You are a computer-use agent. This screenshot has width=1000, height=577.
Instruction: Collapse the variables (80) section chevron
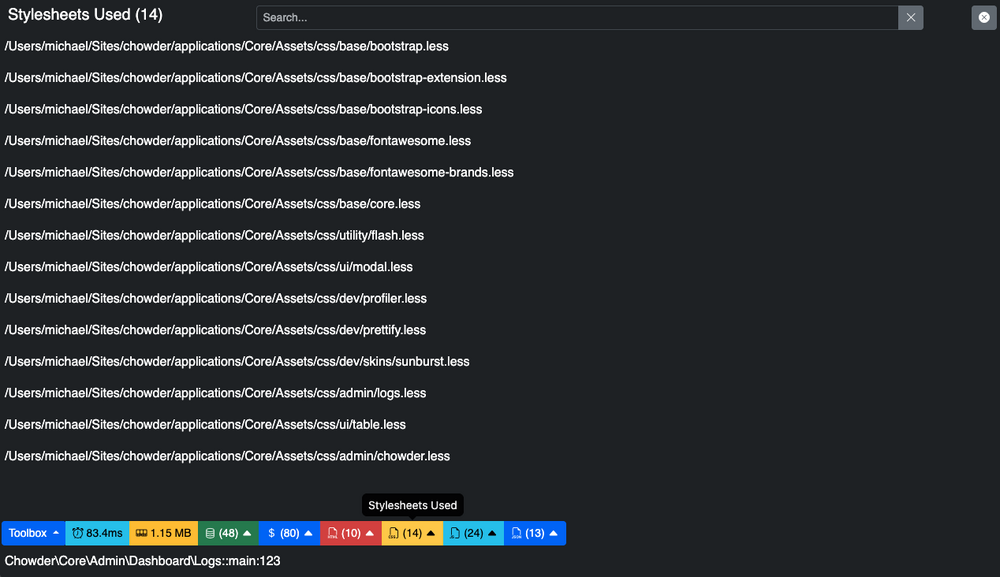click(307, 533)
